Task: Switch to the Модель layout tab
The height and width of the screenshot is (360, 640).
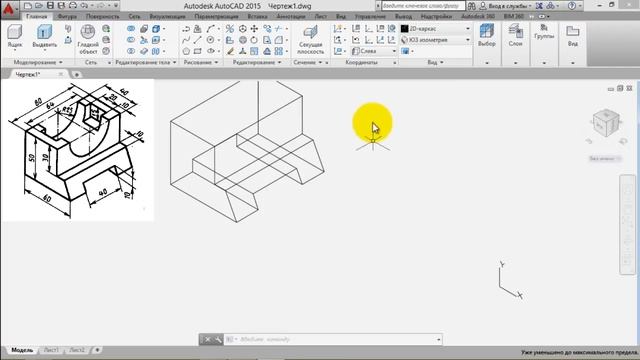Action: pyautogui.click(x=22, y=350)
